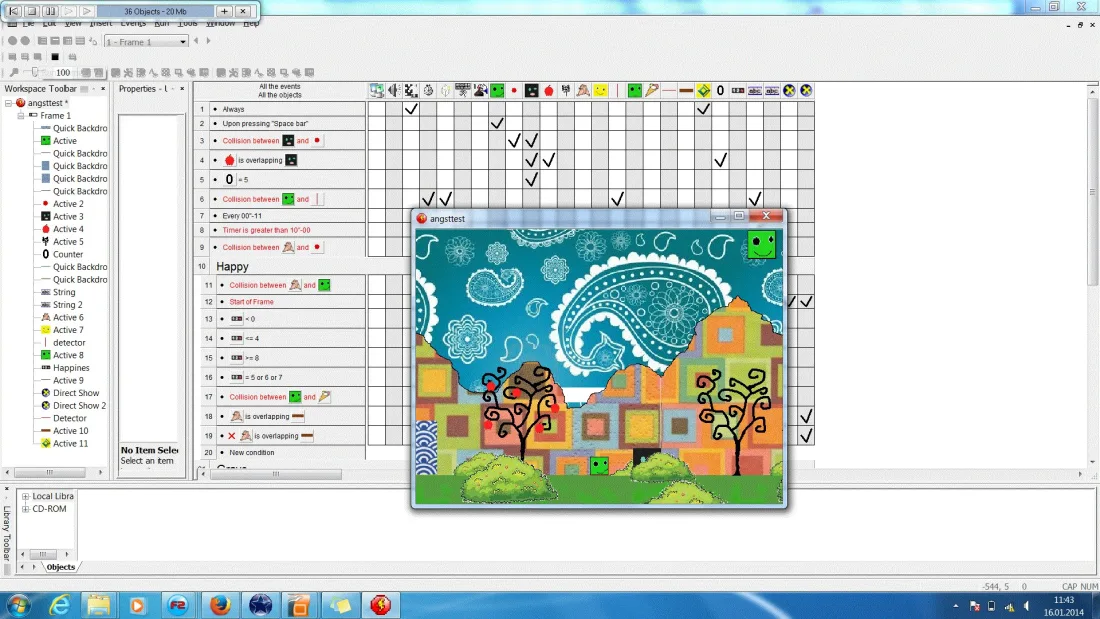Screen dimensions: 1100x619
Task: Choose the Mouse pointer and keyboard header icon
Action: pyautogui.click(x=462, y=91)
